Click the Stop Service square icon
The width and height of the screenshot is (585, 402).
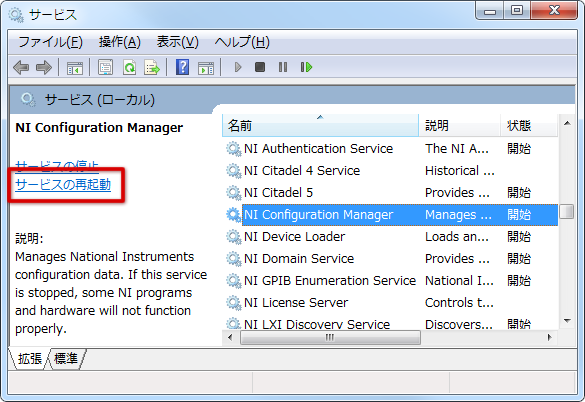[x=260, y=67]
